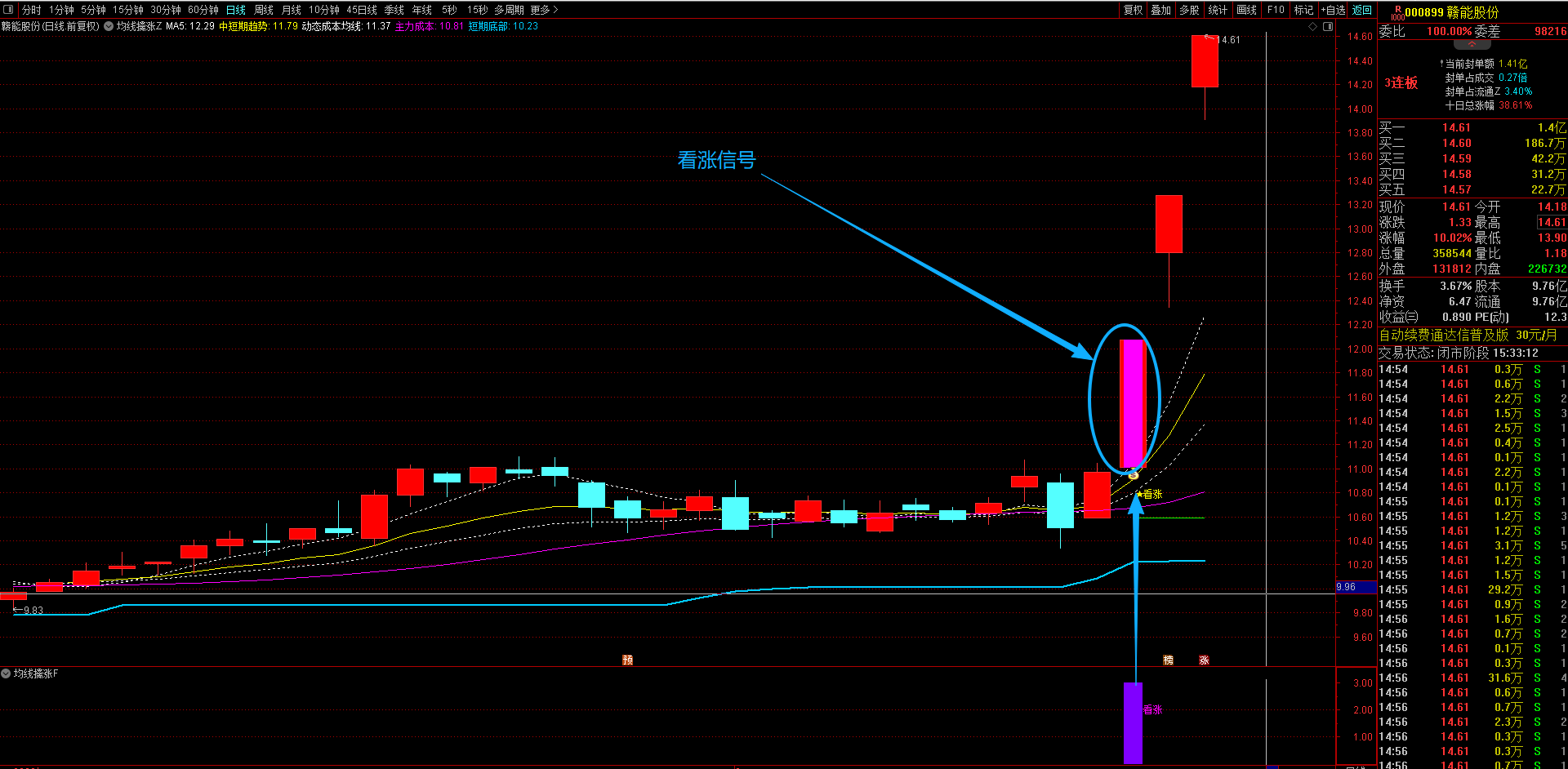The height and width of the screenshot is (769, 1568).
Task: Open the 画线 drawing tools
Action: (x=1247, y=10)
